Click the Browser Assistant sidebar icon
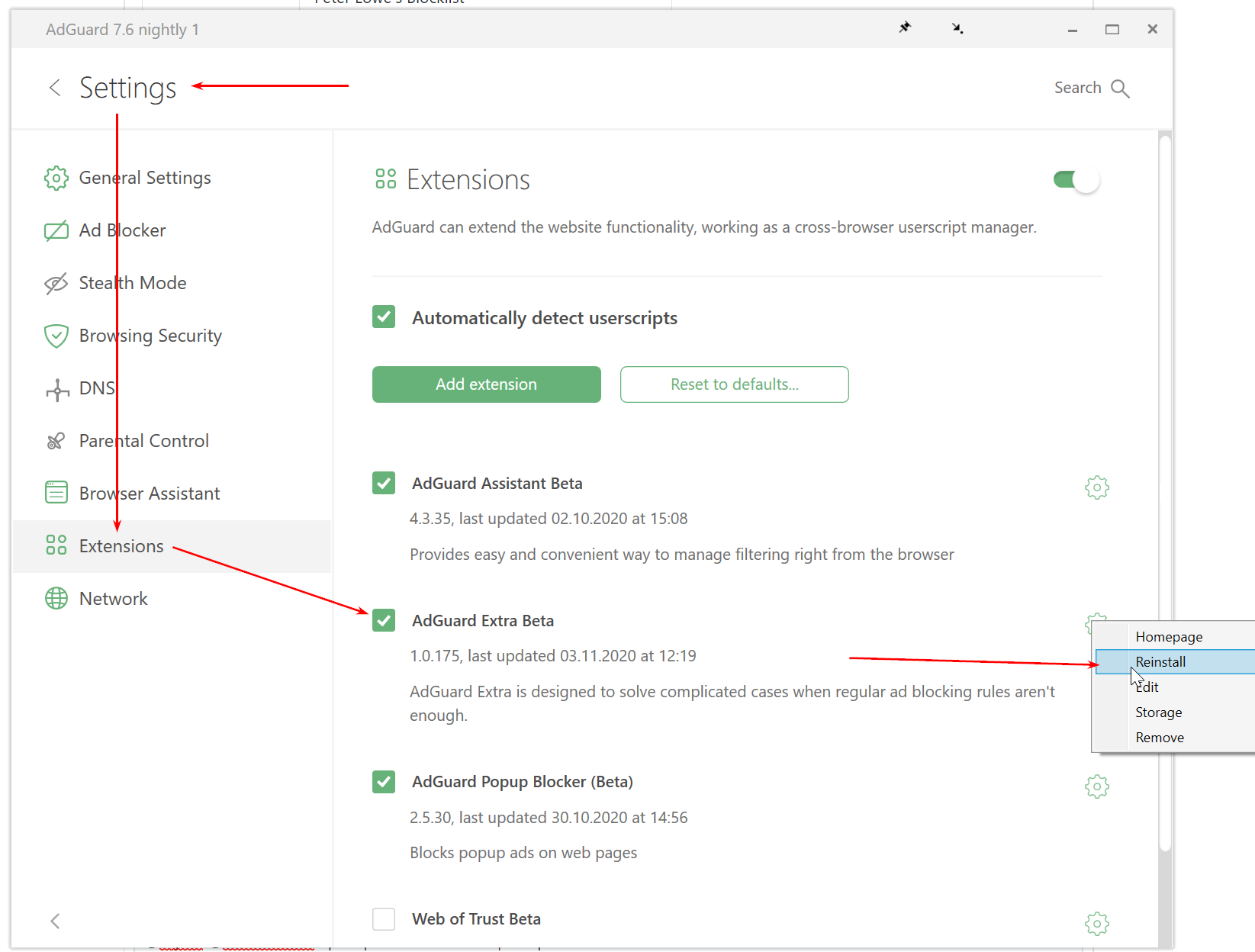The height and width of the screenshot is (952, 1255). pyautogui.click(x=56, y=493)
